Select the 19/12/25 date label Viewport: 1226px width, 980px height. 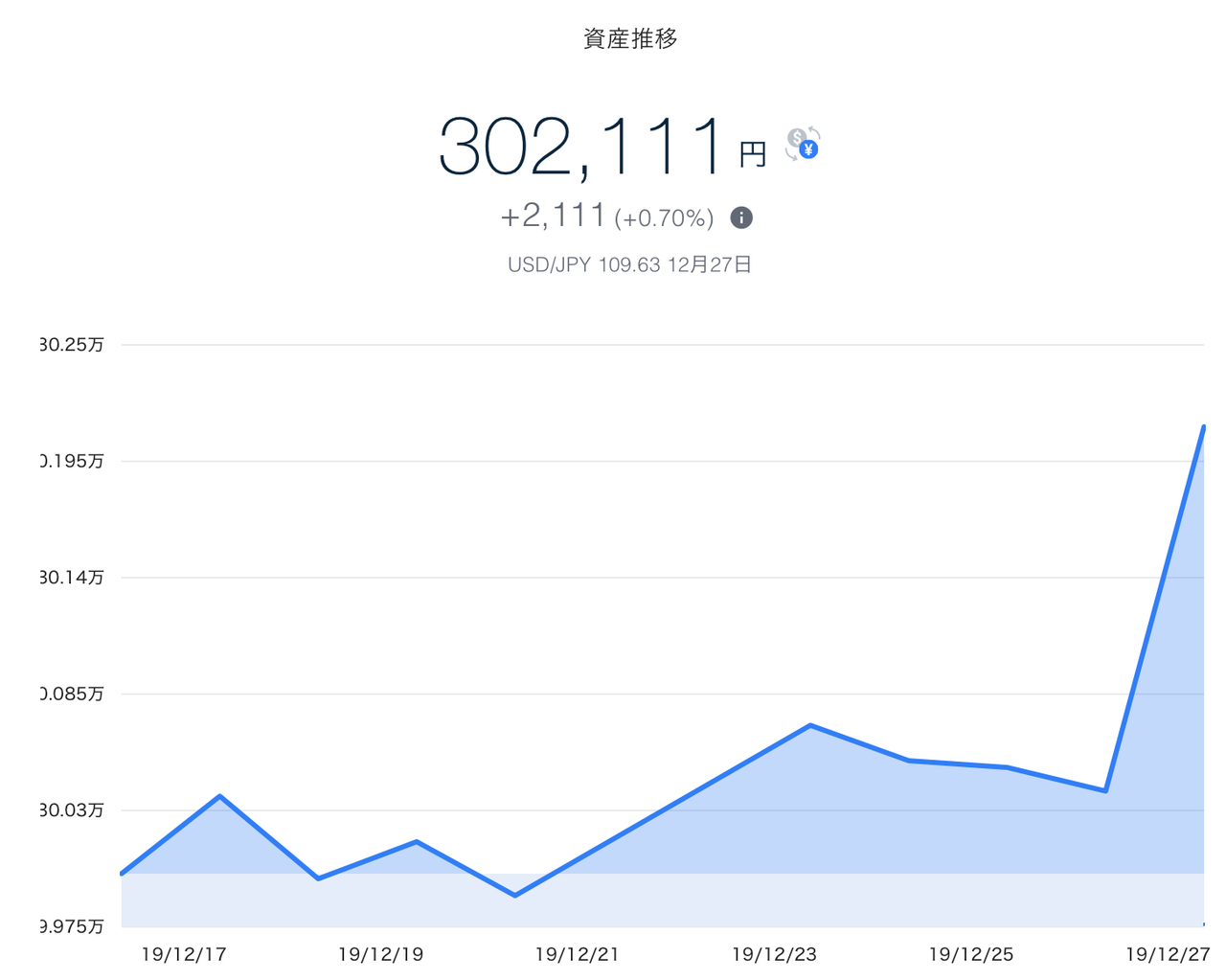pos(971,954)
